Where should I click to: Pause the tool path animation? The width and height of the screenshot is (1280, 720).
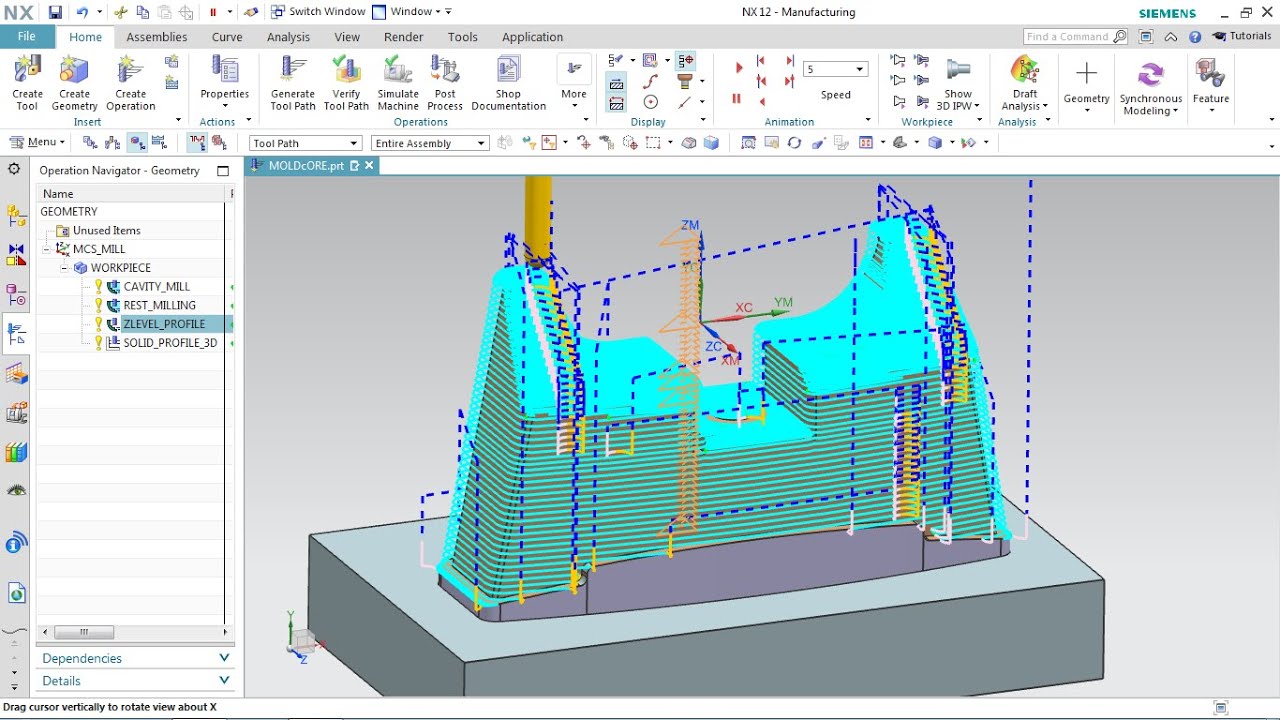737,99
